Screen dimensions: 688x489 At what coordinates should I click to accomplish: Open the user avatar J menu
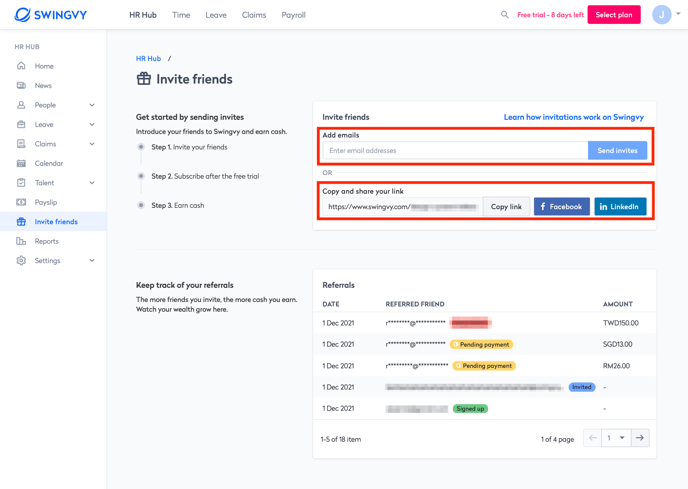click(x=661, y=14)
